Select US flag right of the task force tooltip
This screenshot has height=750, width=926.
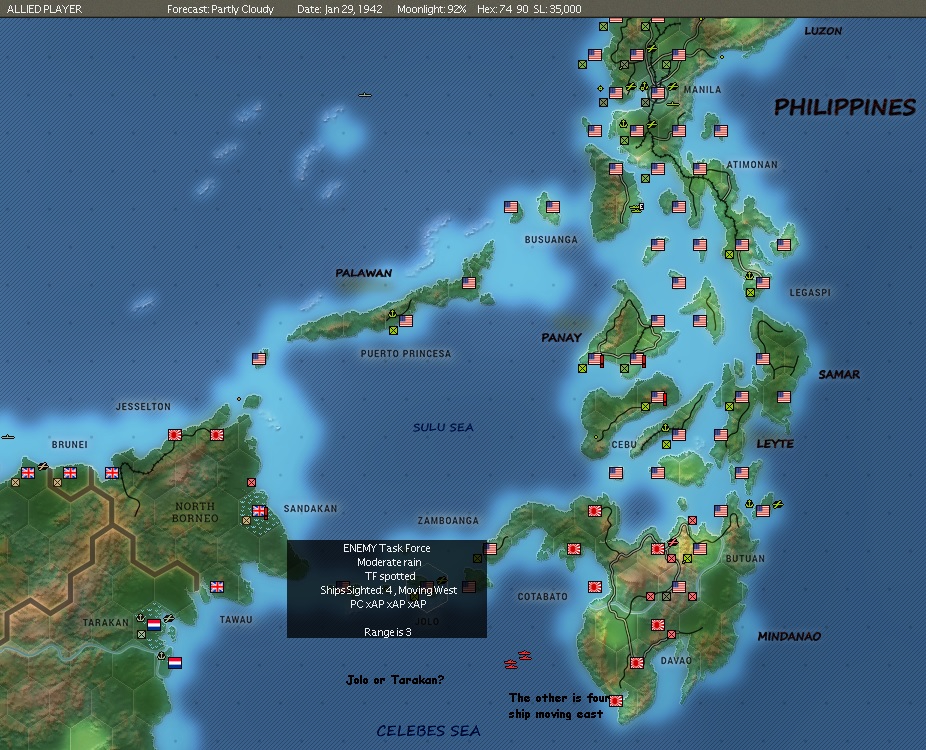tap(469, 586)
